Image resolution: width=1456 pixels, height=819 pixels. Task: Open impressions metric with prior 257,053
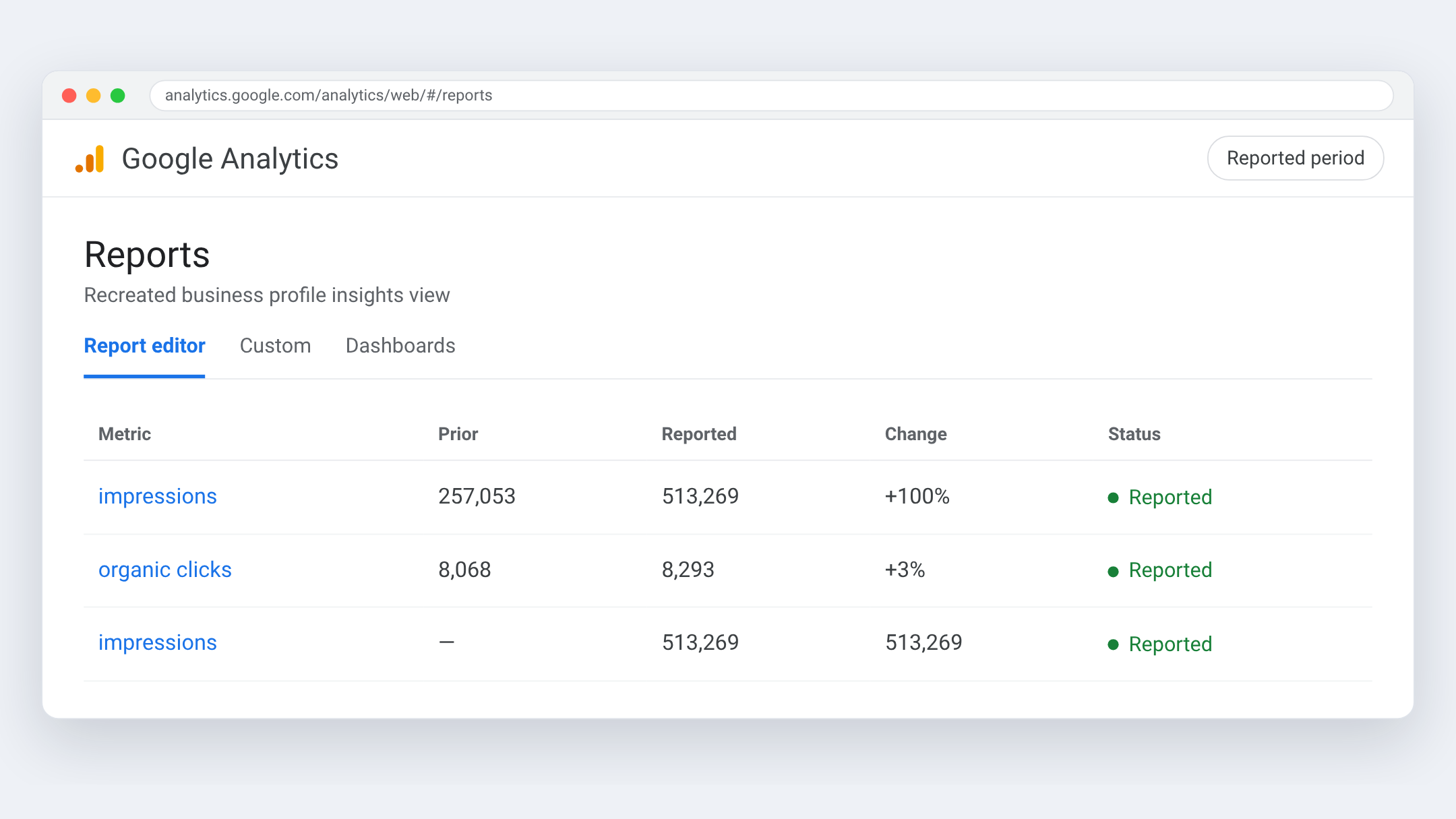click(158, 497)
